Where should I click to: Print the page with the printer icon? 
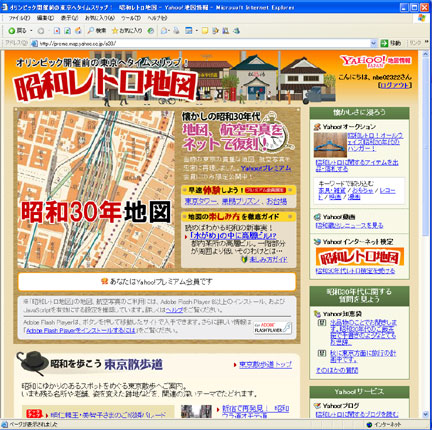[x=176, y=31]
